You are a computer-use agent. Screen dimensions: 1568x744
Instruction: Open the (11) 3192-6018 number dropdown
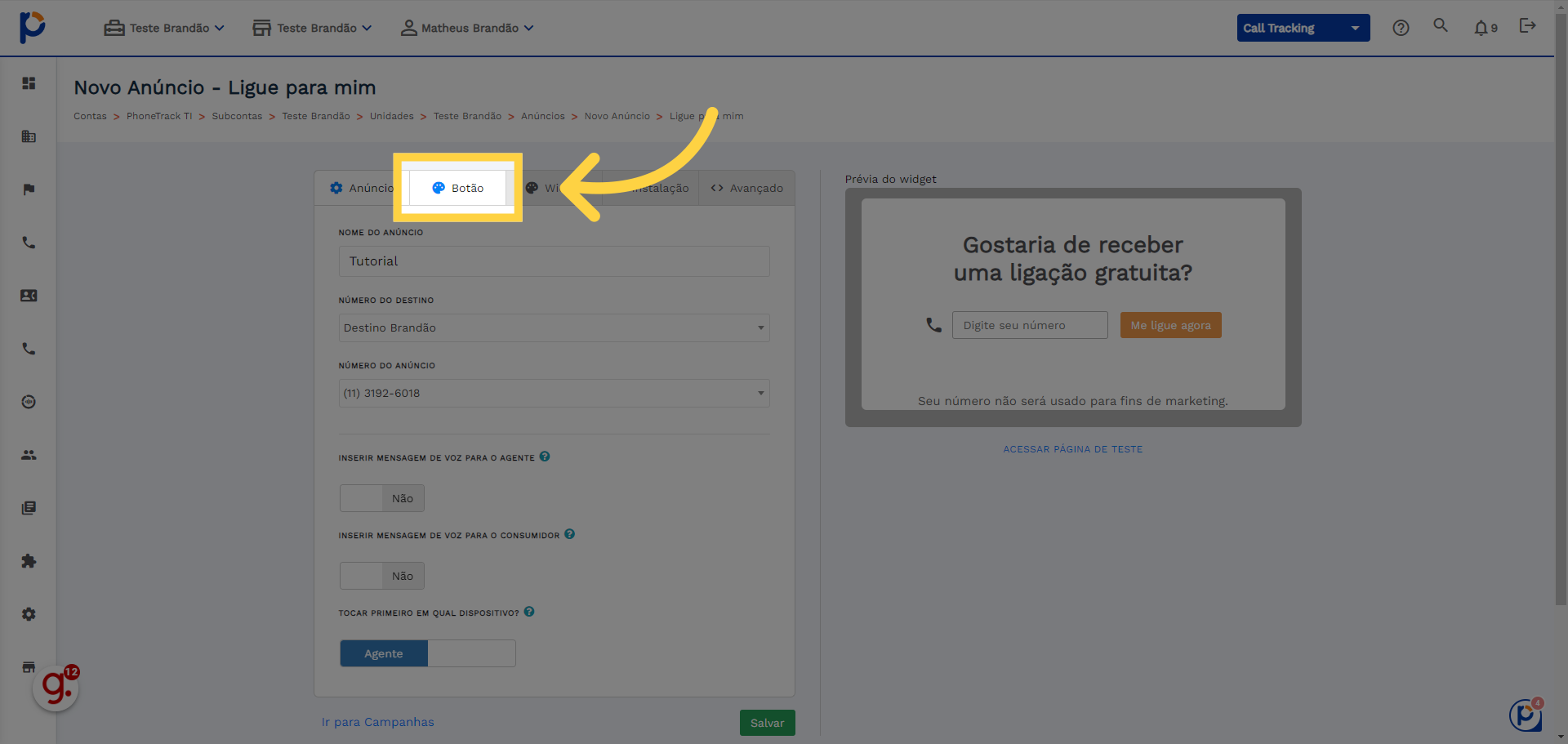pyautogui.click(x=555, y=393)
